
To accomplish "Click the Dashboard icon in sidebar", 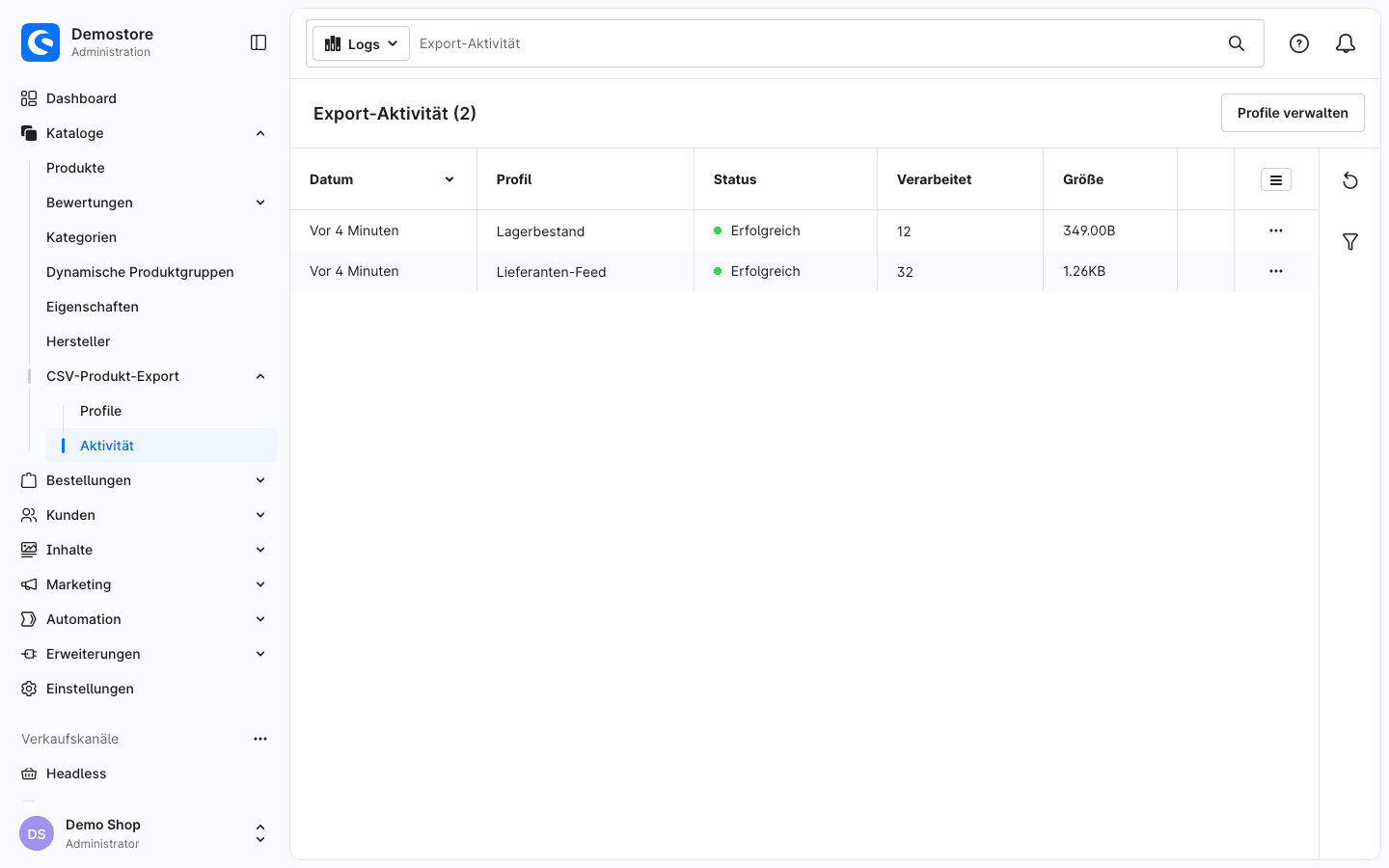I will 29,98.
